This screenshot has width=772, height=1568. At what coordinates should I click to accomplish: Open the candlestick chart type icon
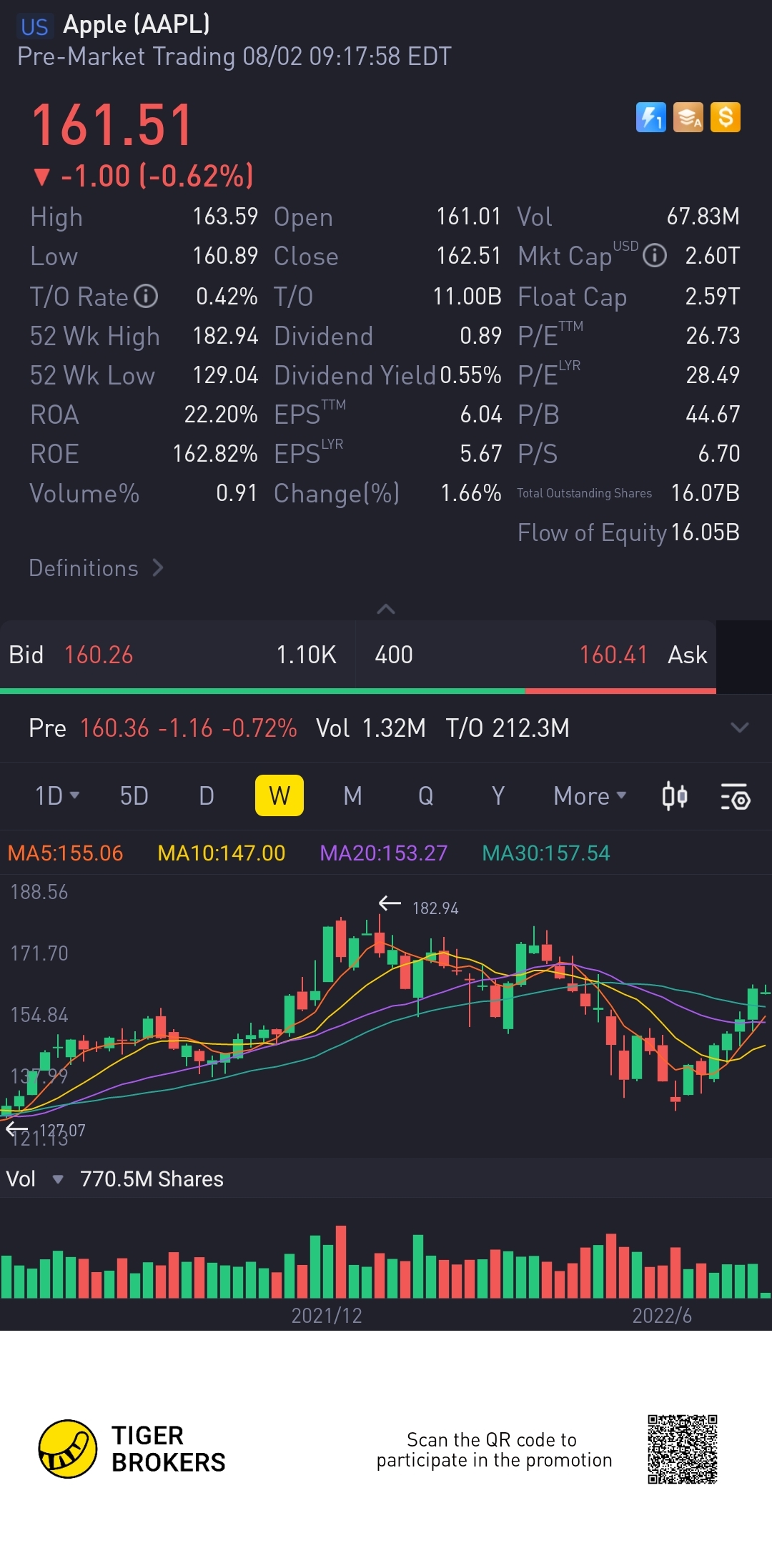(x=674, y=795)
